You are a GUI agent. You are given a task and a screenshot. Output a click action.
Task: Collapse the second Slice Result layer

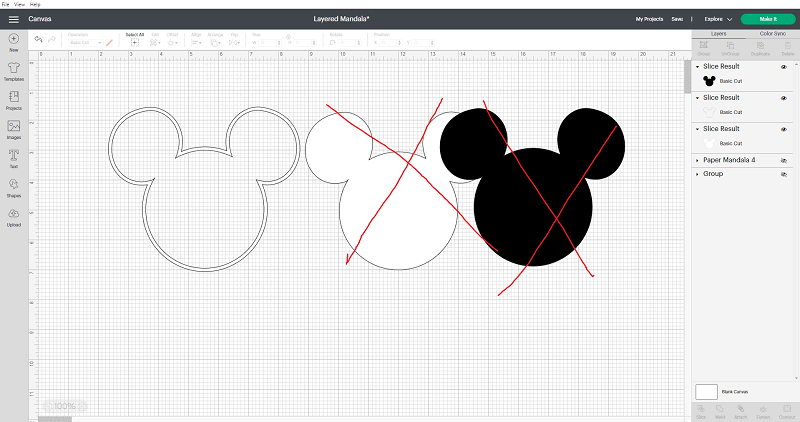[697, 98]
